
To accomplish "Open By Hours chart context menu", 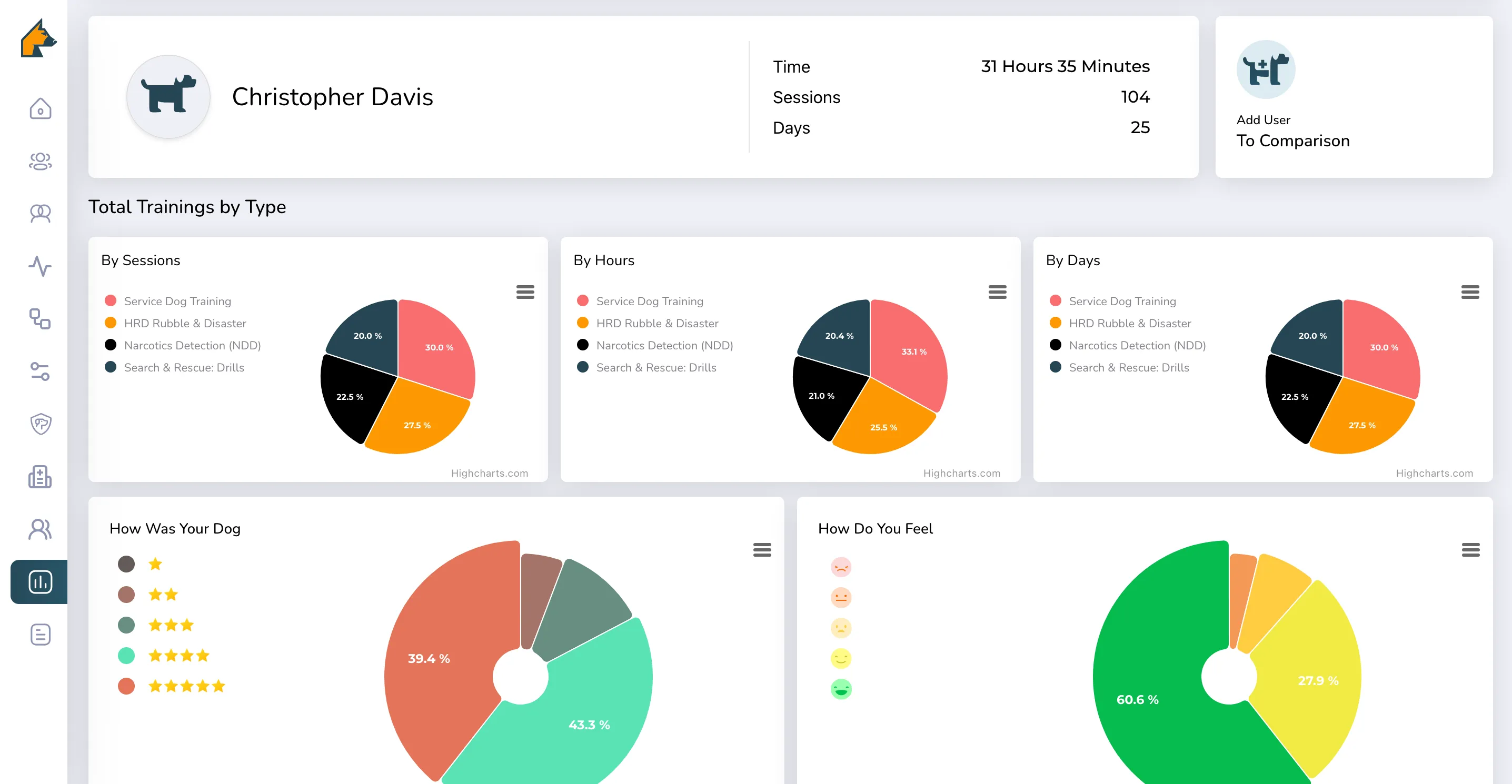I will pos(997,292).
